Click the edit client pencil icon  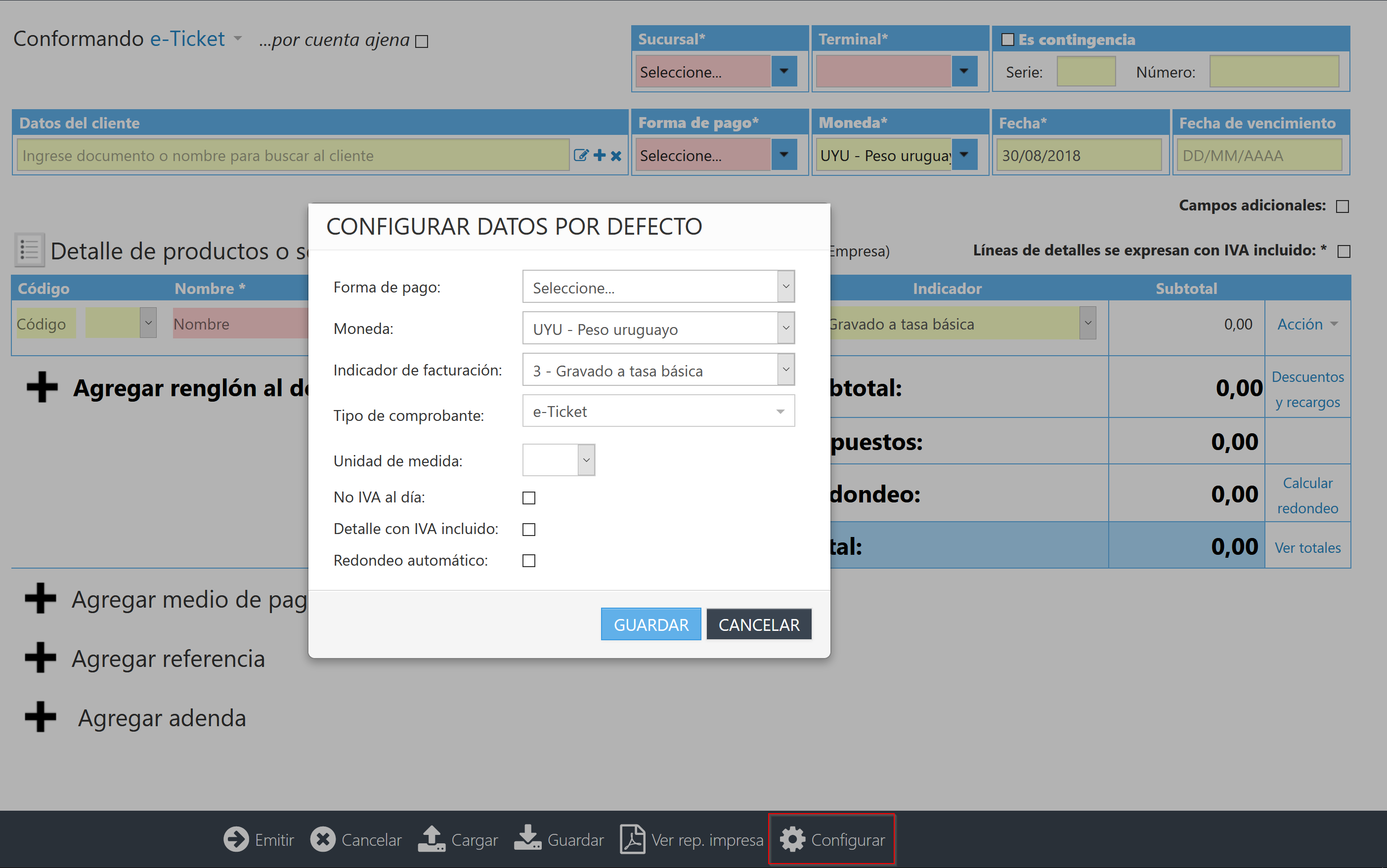pos(582,155)
